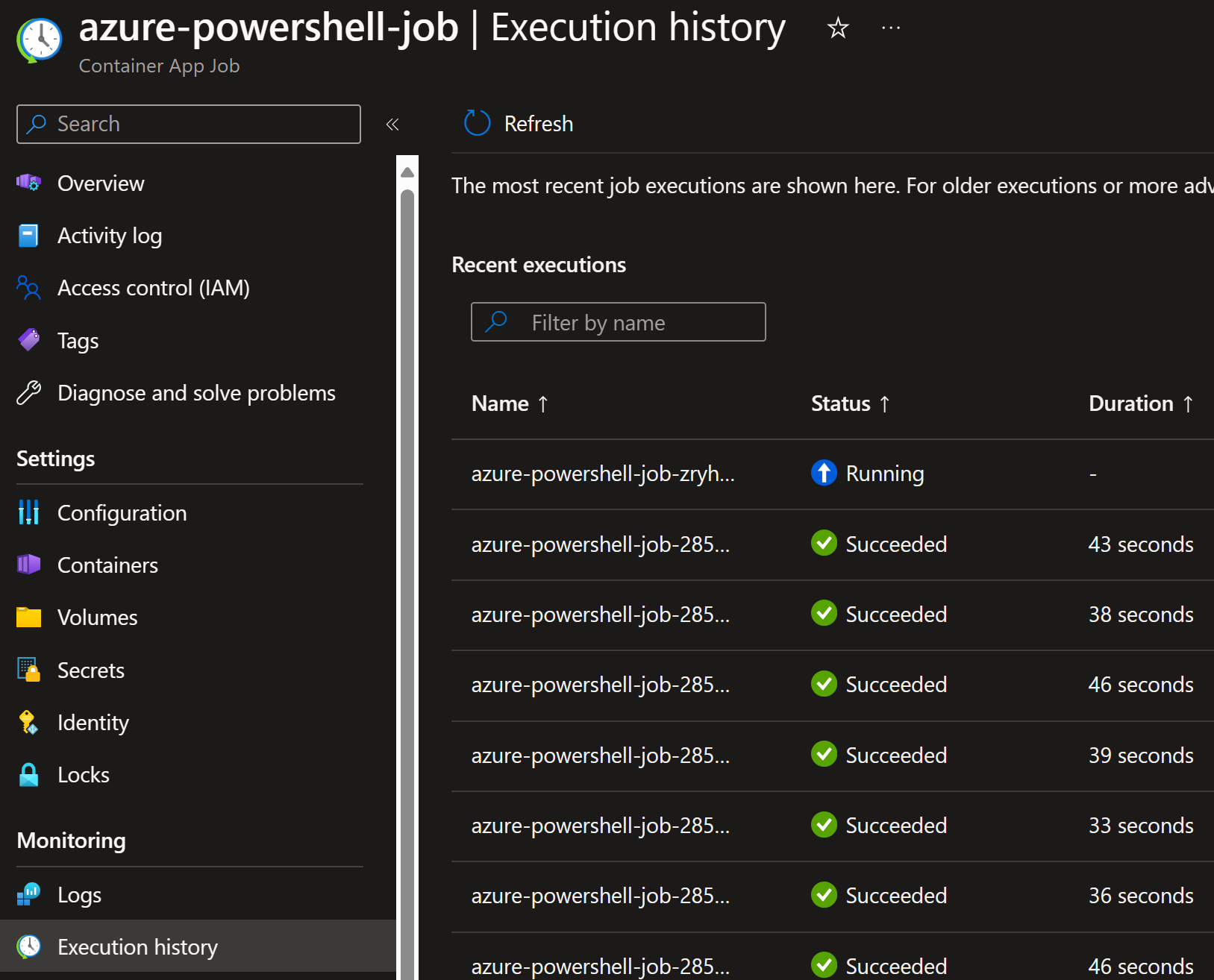Viewport: 1214px width, 980px height.
Task: Click the Container App Job clock icon
Action: click(x=39, y=40)
